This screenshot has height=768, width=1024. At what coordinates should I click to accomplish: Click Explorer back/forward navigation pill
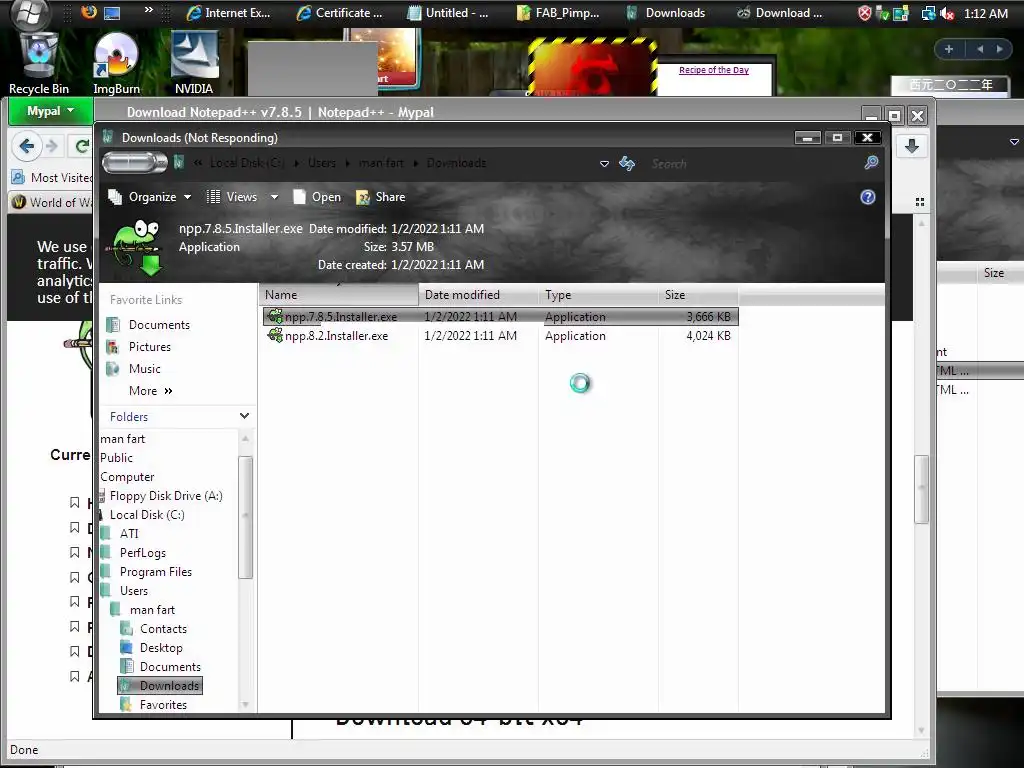tap(135, 163)
